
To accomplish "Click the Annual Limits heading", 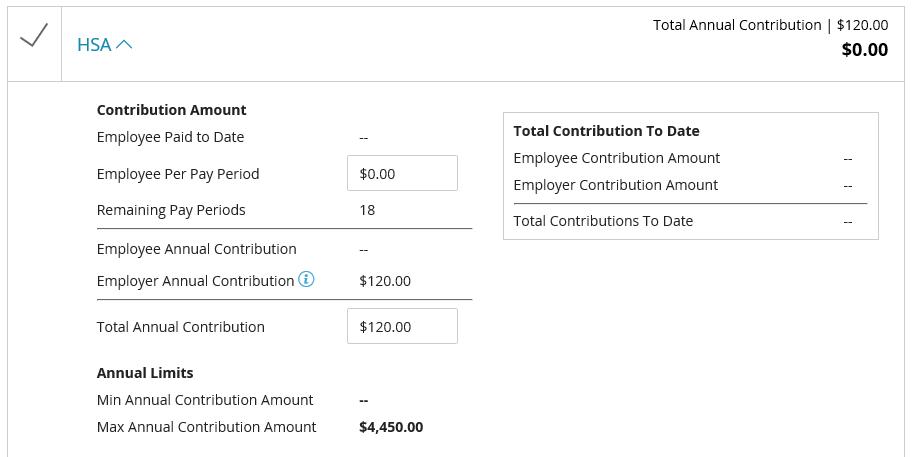I will click(x=145, y=373).
